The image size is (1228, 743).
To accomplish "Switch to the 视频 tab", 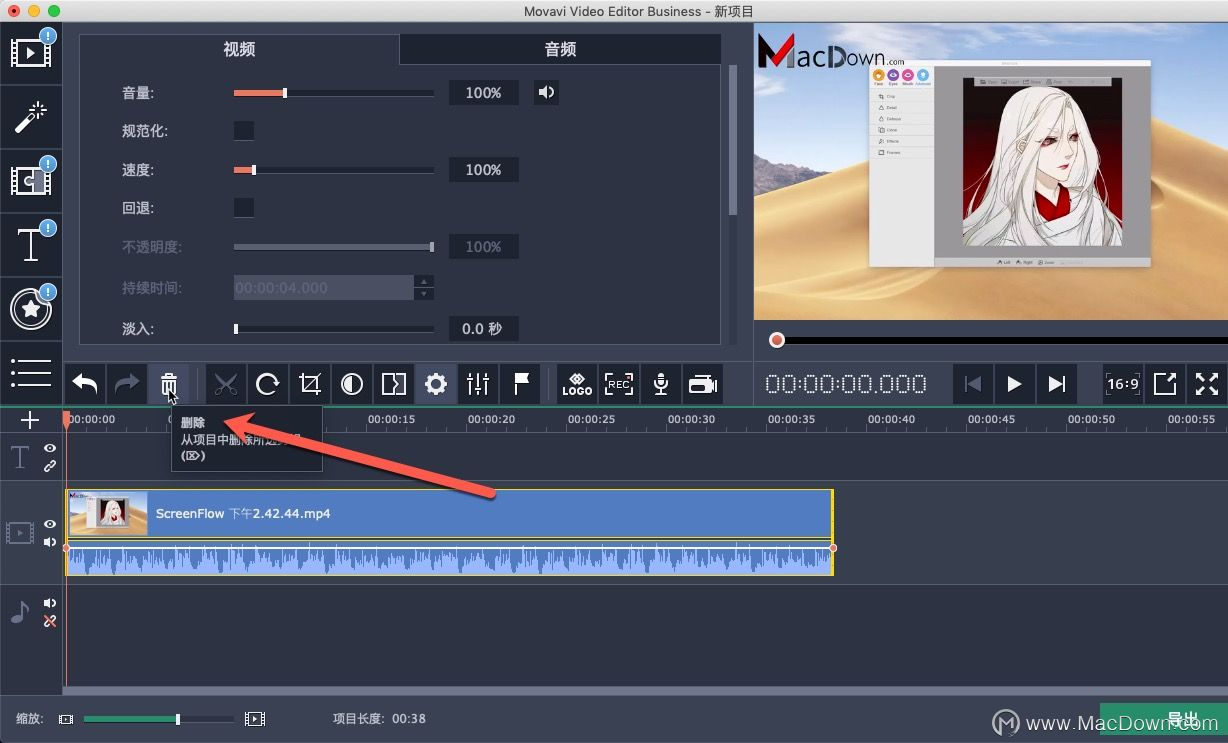I will (239, 49).
